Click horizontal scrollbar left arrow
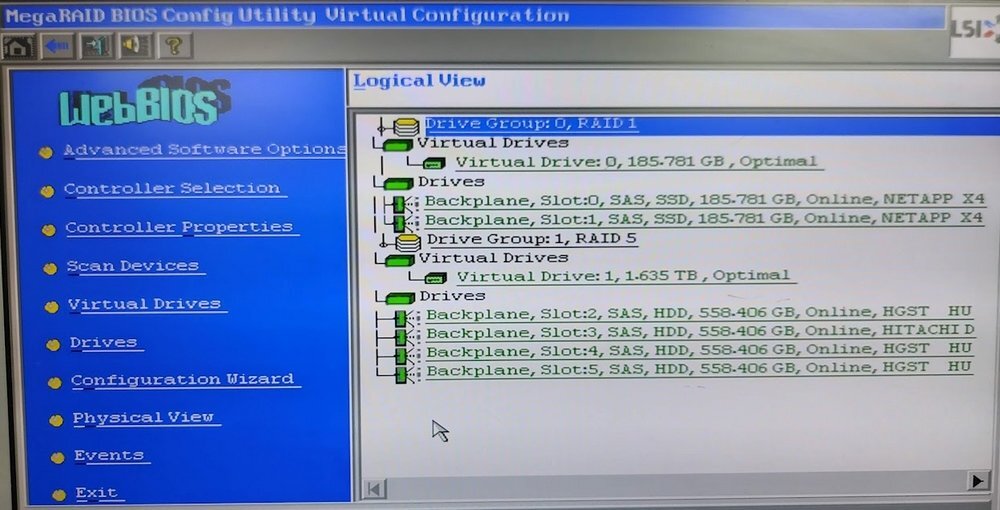The image size is (1000, 510). [374, 490]
